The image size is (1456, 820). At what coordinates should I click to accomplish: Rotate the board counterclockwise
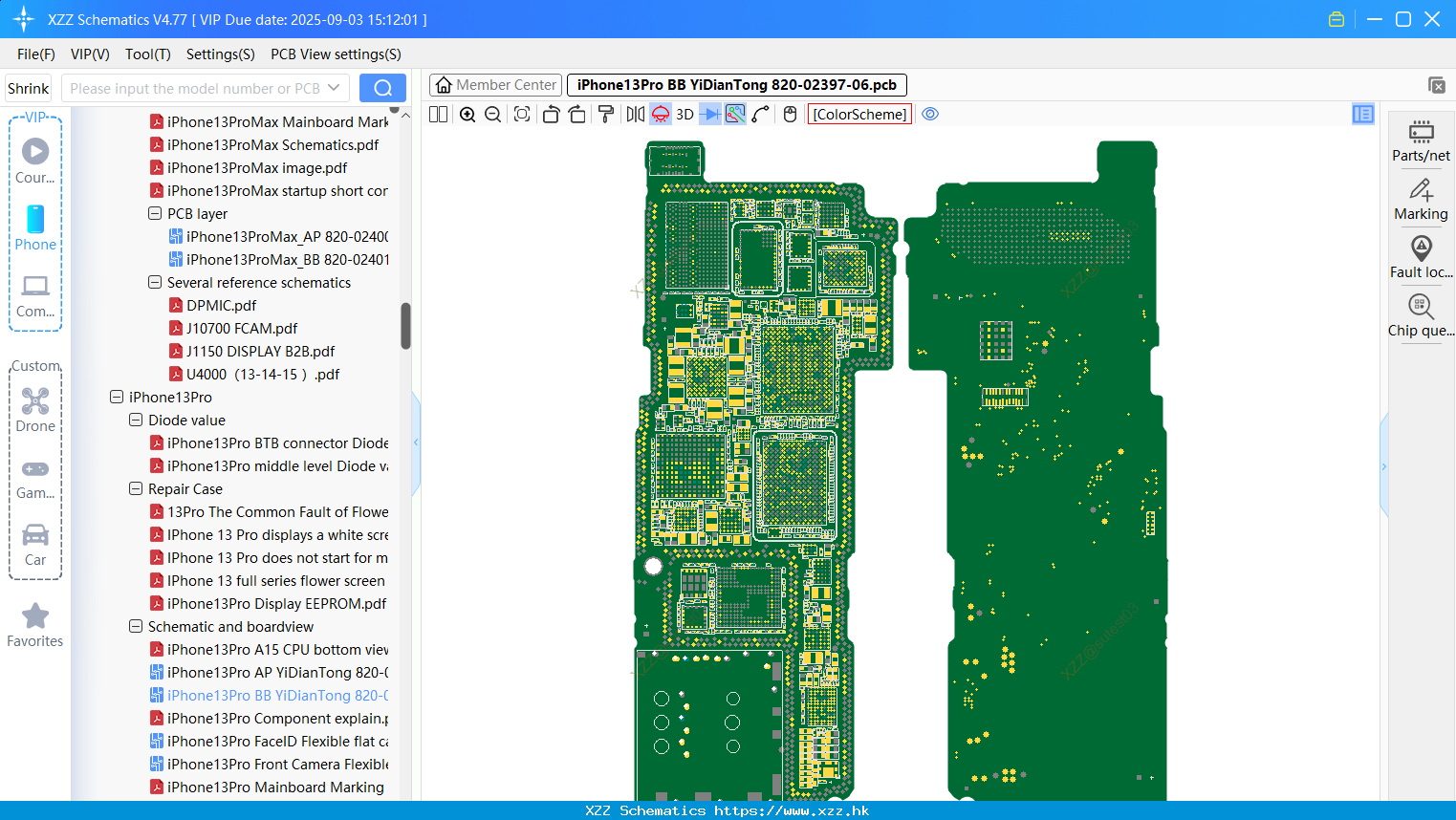pyautogui.click(x=551, y=115)
